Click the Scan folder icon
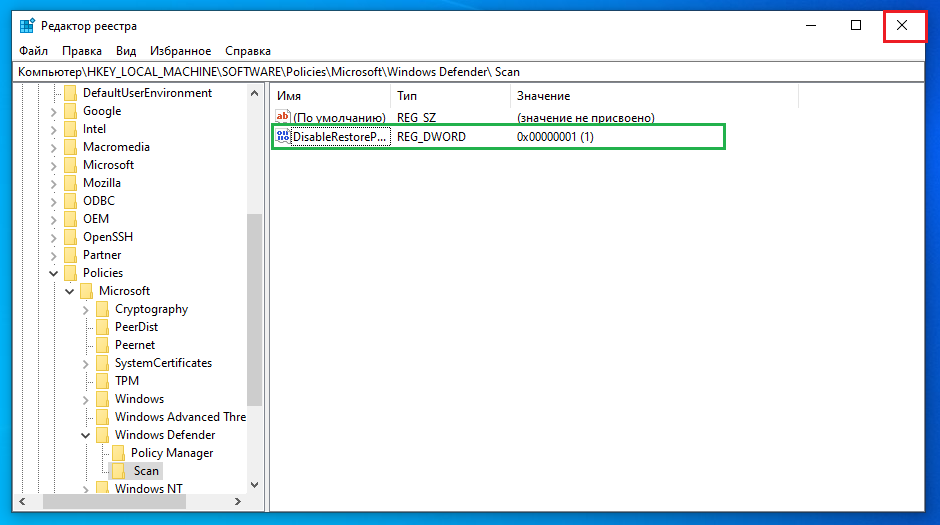 tap(119, 470)
